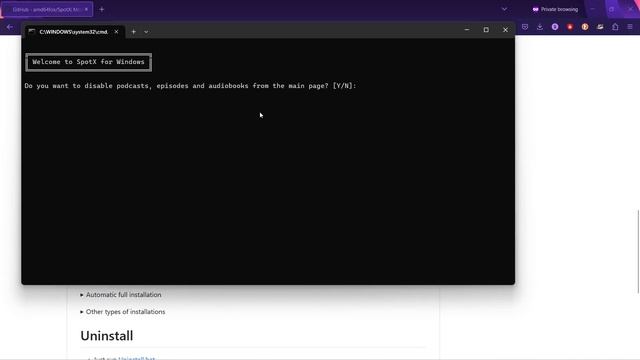Select the C:\WINDOWS\system32\cmd terminal tab

74,32
